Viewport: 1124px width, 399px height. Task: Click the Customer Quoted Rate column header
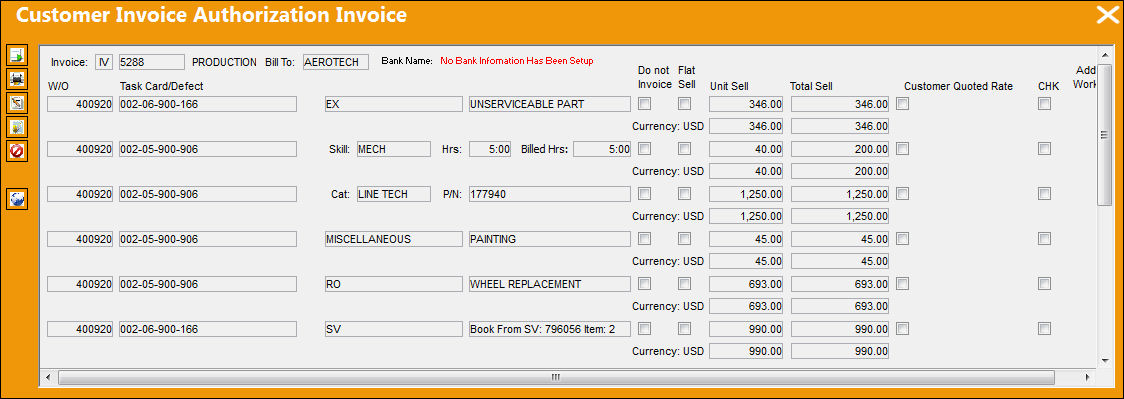pyautogui.click(x=958, y=86)
